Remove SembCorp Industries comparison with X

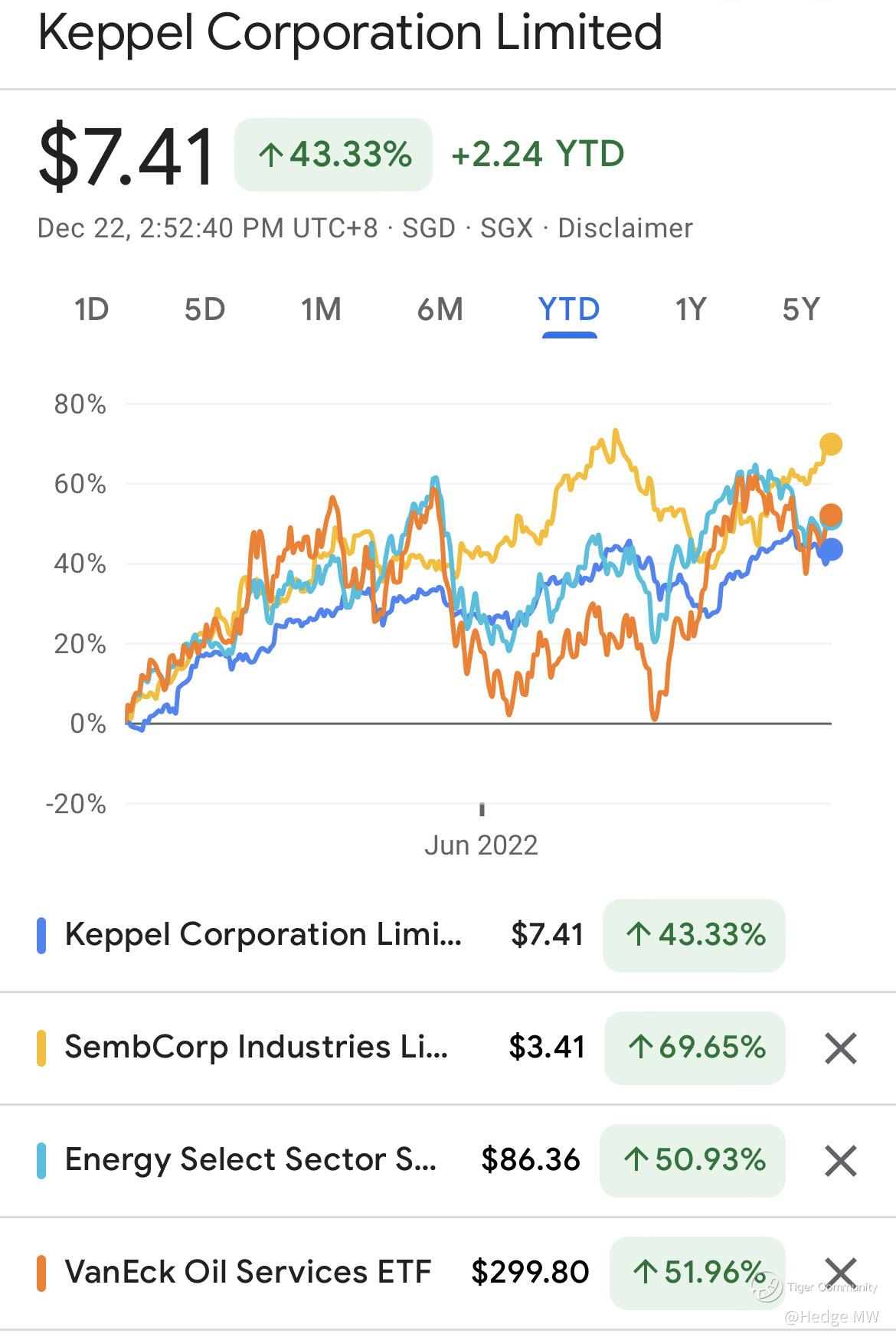pyautogui.click(x=840, y=1048)
